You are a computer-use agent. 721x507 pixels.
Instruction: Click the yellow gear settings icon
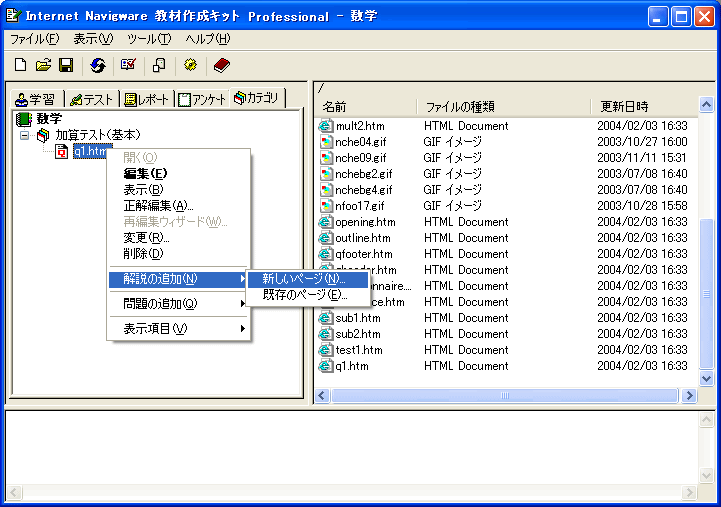(190, 65)
